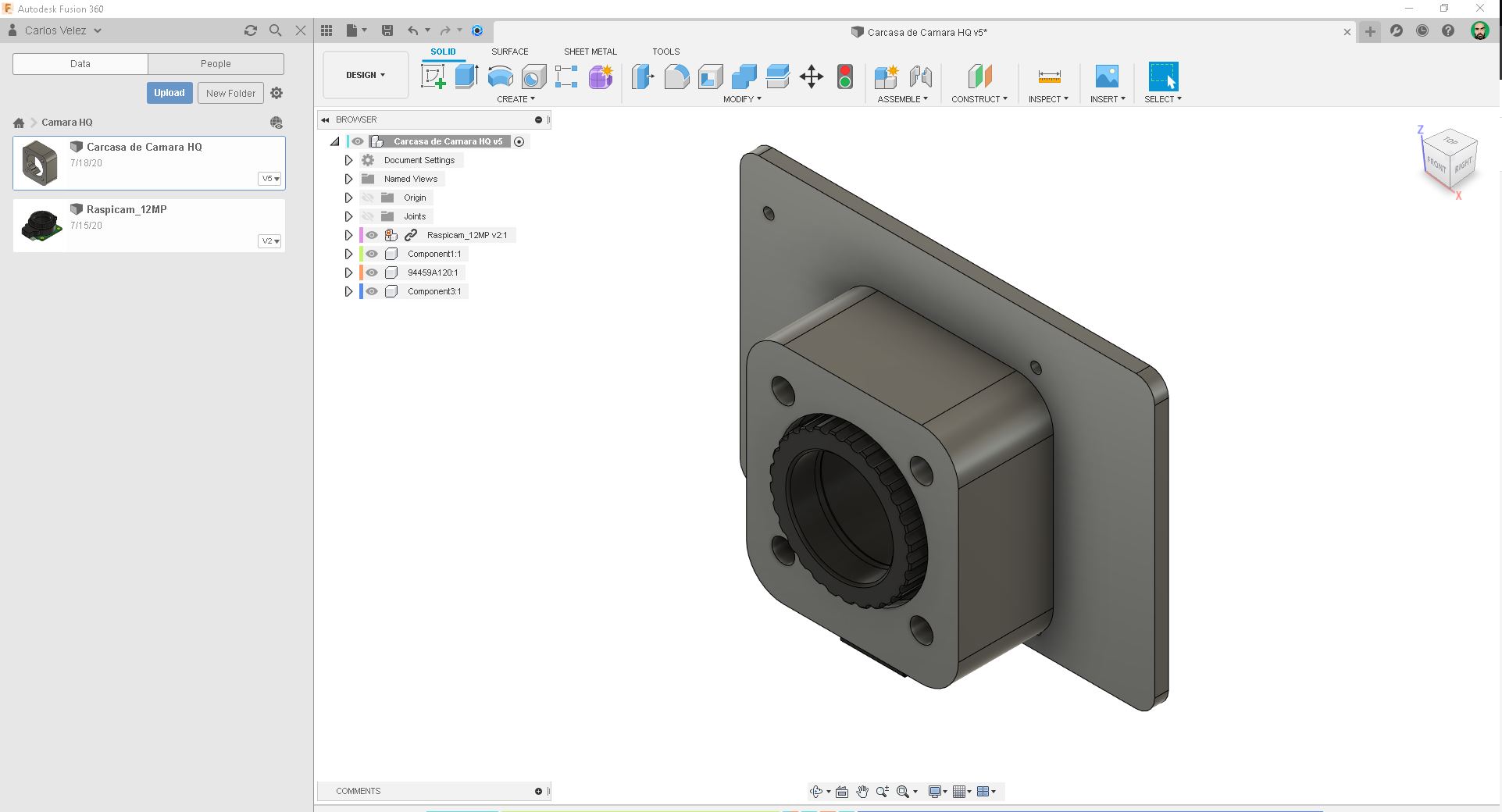
Task: Hide the Raspicam_12MP v2:1 component
Action: point(371,234)
